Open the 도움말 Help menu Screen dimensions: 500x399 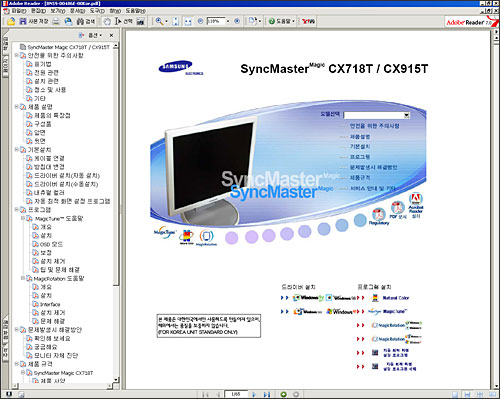point(135,11)
